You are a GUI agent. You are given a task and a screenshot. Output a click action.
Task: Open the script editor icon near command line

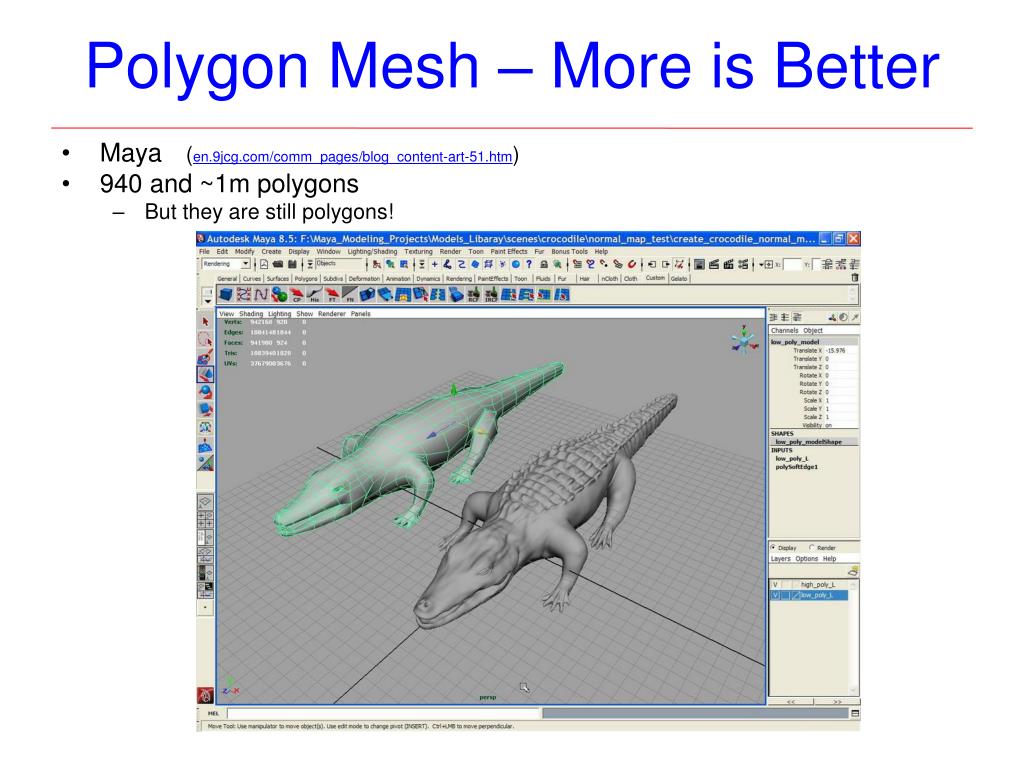coord(855,714)
